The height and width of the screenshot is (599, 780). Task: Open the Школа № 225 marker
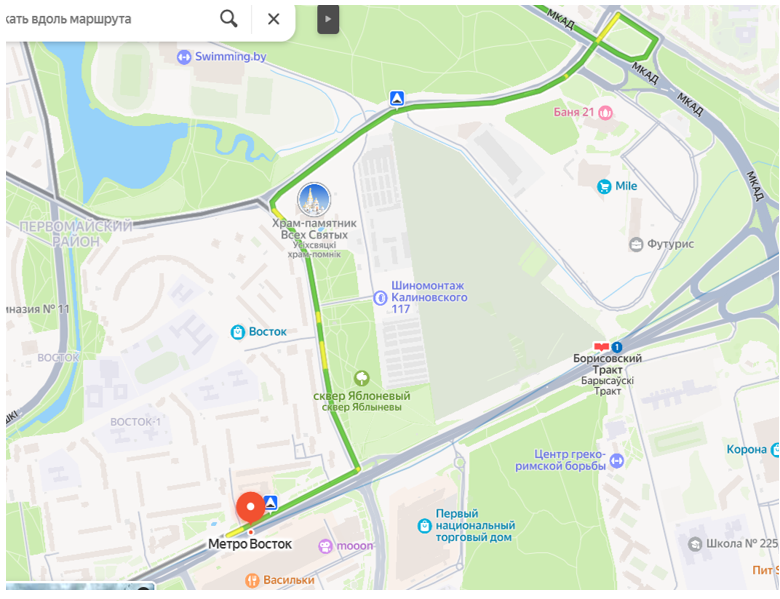coord(695,544)
